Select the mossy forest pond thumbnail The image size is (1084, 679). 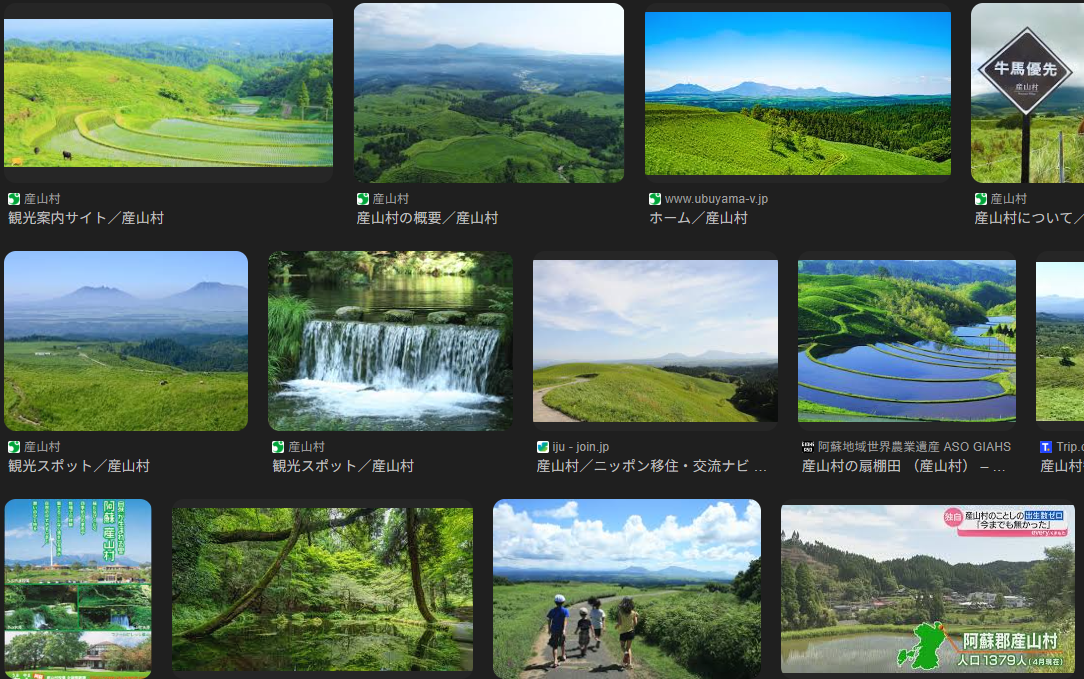point(322,589)
